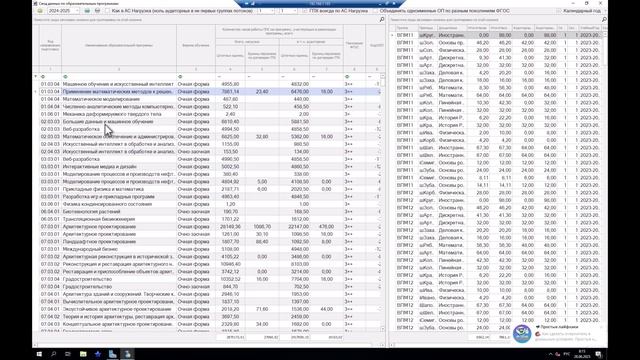640x360 pixels.
Task: Click the value 10352,52 in Градостроительство row
Action: tap(230, 279)
